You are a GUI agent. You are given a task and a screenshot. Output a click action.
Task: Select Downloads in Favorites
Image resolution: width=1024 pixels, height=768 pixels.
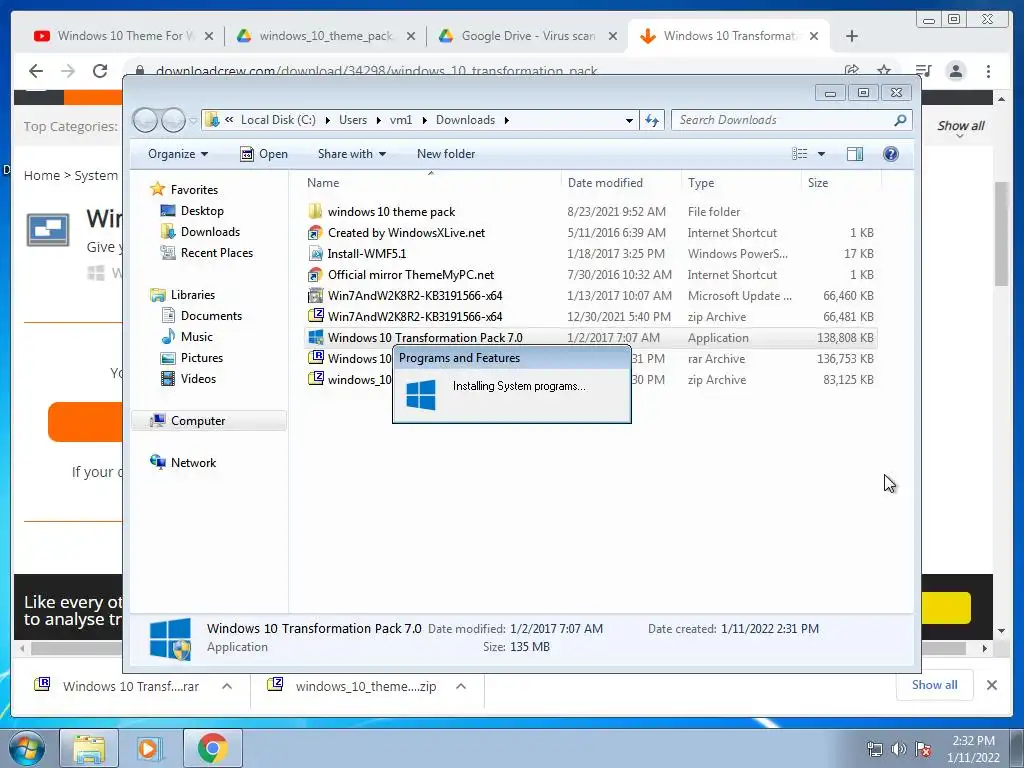click(x=210, y=232)
